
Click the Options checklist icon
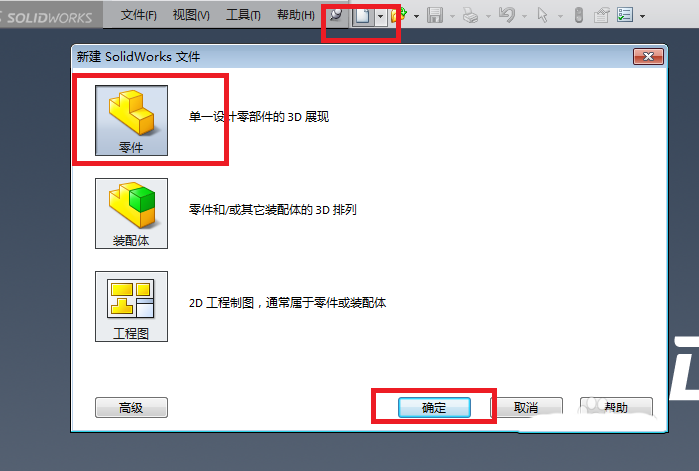625,15
